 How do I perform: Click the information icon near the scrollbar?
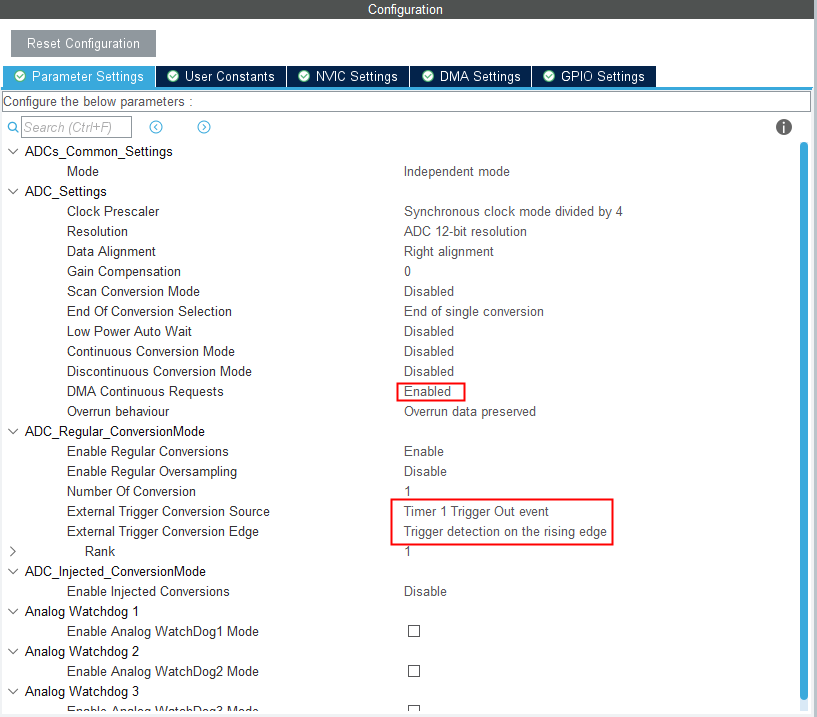[x=784, y=127]
